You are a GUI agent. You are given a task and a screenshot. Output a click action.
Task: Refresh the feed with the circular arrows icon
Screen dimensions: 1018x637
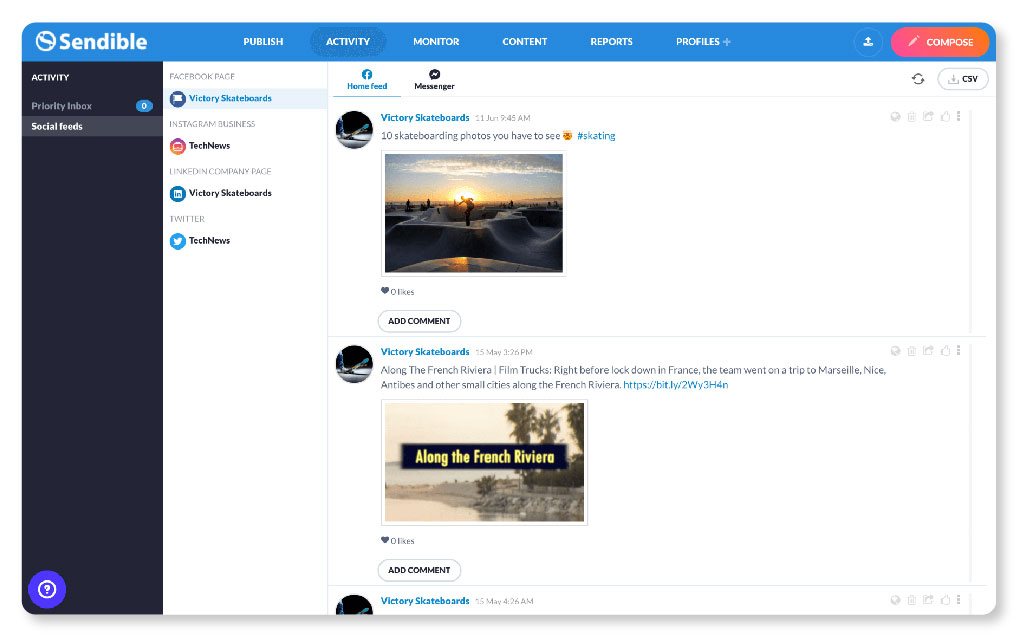pos(918,79)
